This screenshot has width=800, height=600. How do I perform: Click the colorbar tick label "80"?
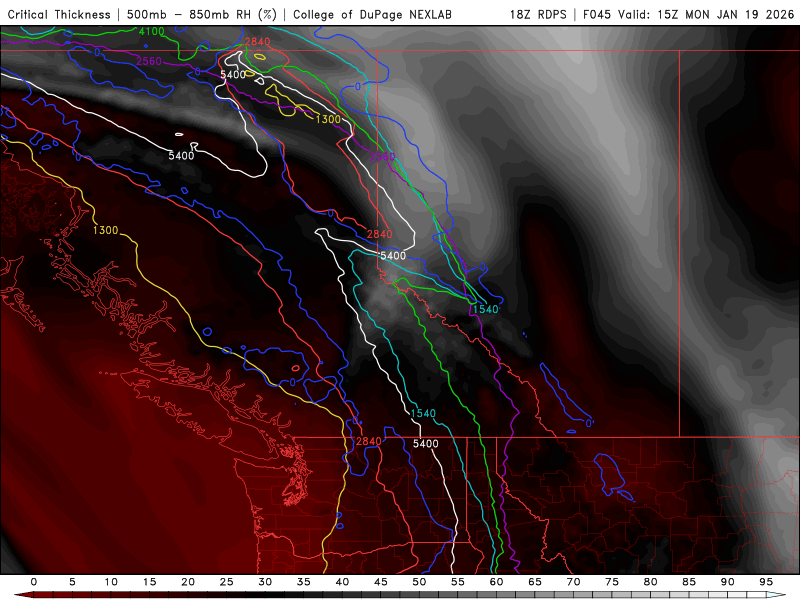click(651, 582)
